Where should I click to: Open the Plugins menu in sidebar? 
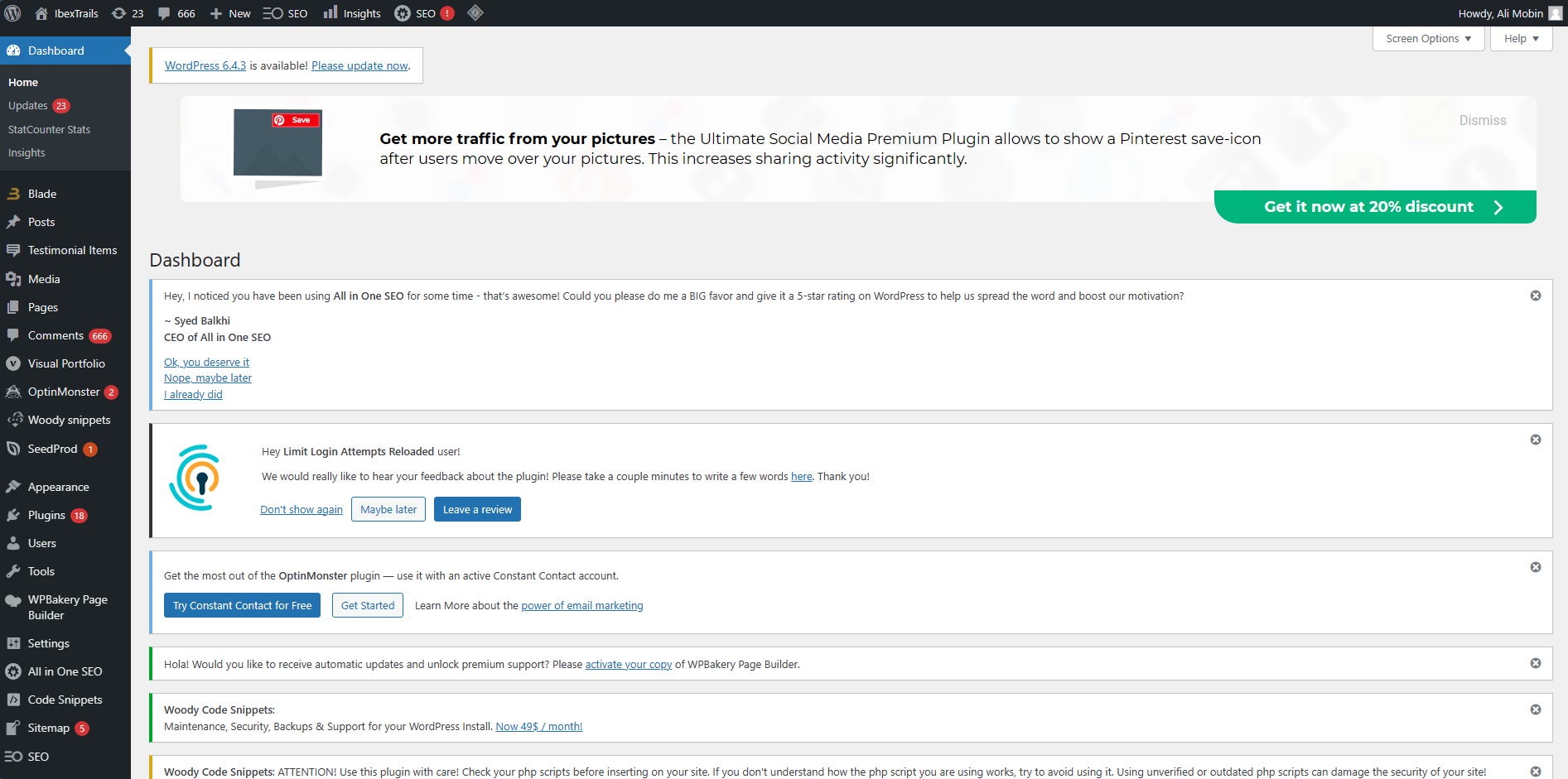pos(46,516)
